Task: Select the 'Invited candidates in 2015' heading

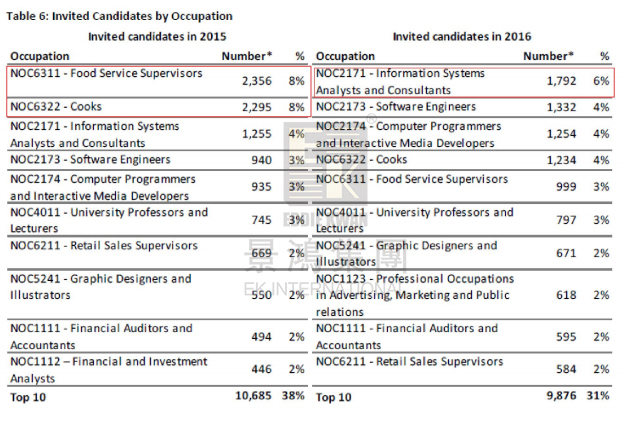Action: (157, 37)
